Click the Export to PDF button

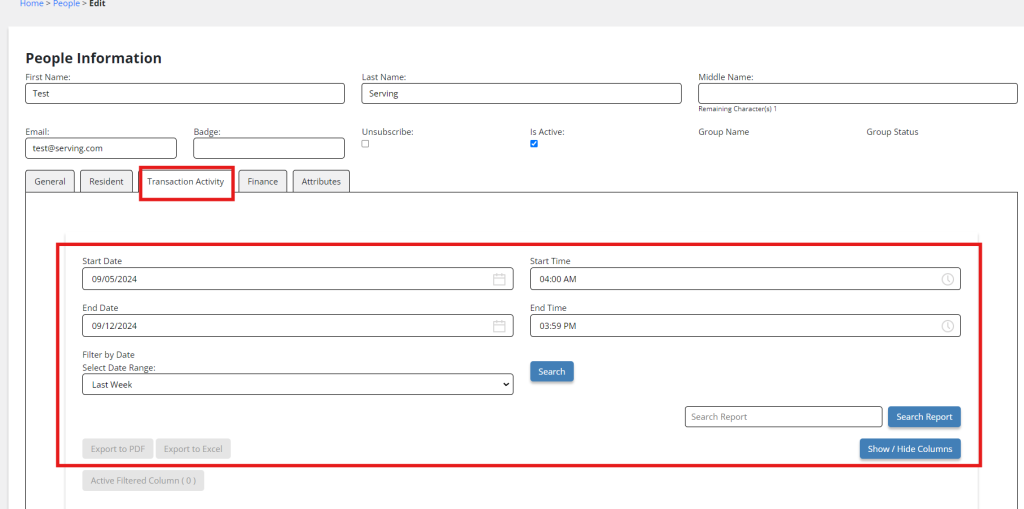click(x=118, y=449)
